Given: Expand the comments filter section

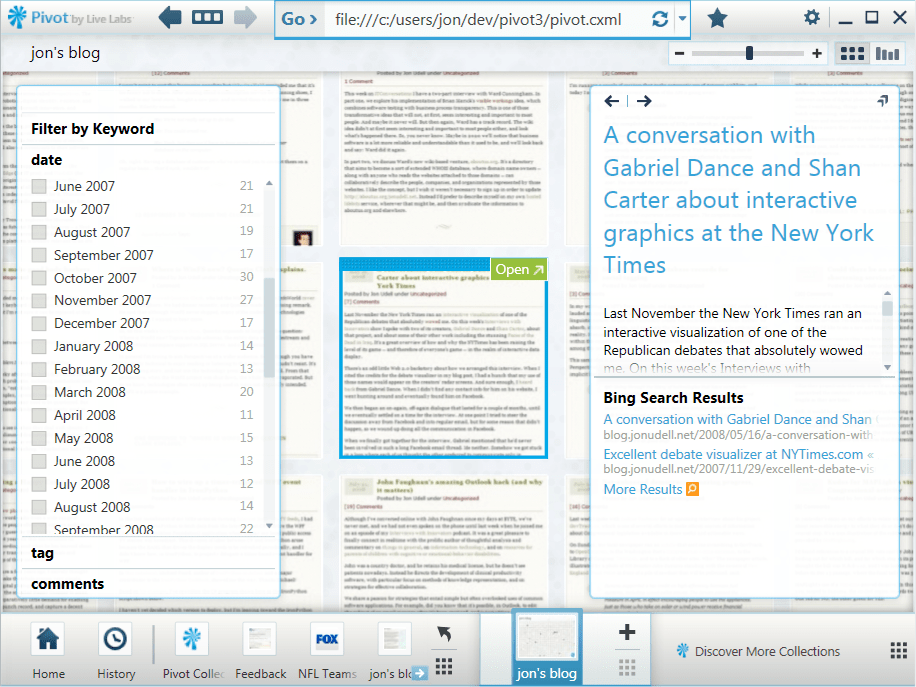Looking at the screenshot, I should tap(68, 584).
